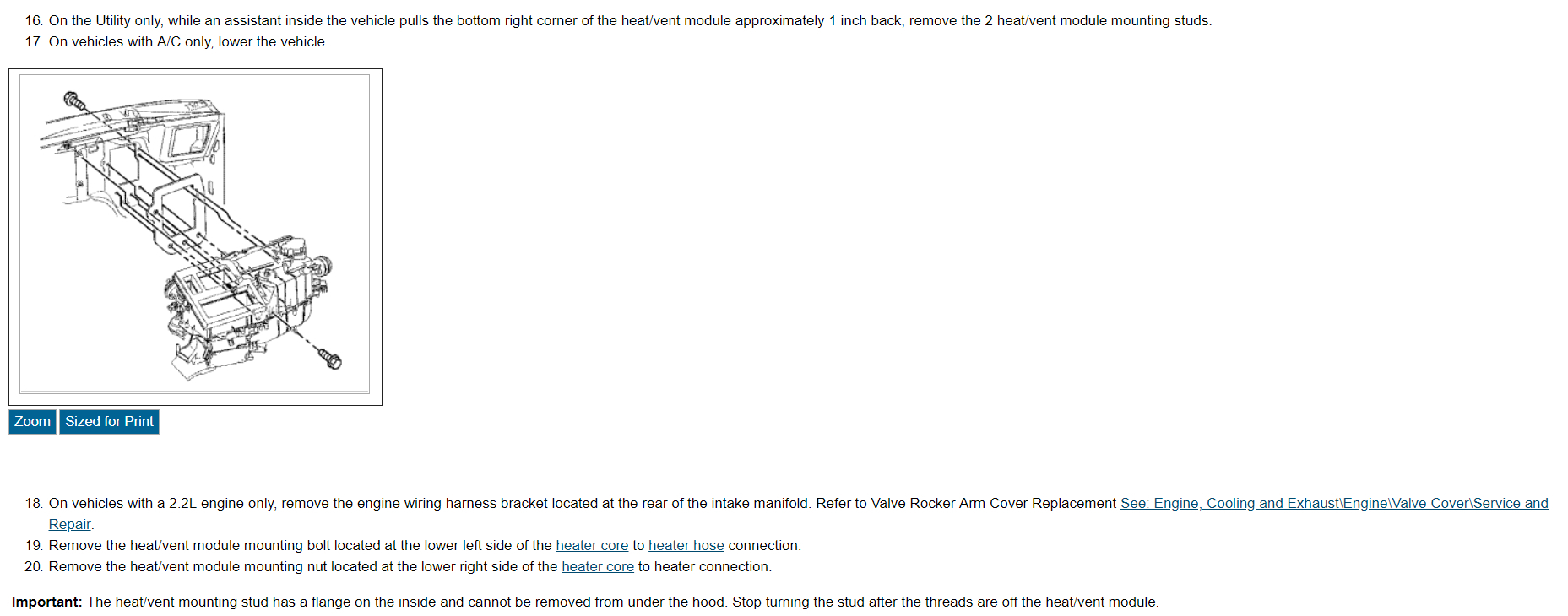Open the Engine, Cooling and Exhaust valve cover link
The image size is (1568, 616).
click(x=1333, y=503)
